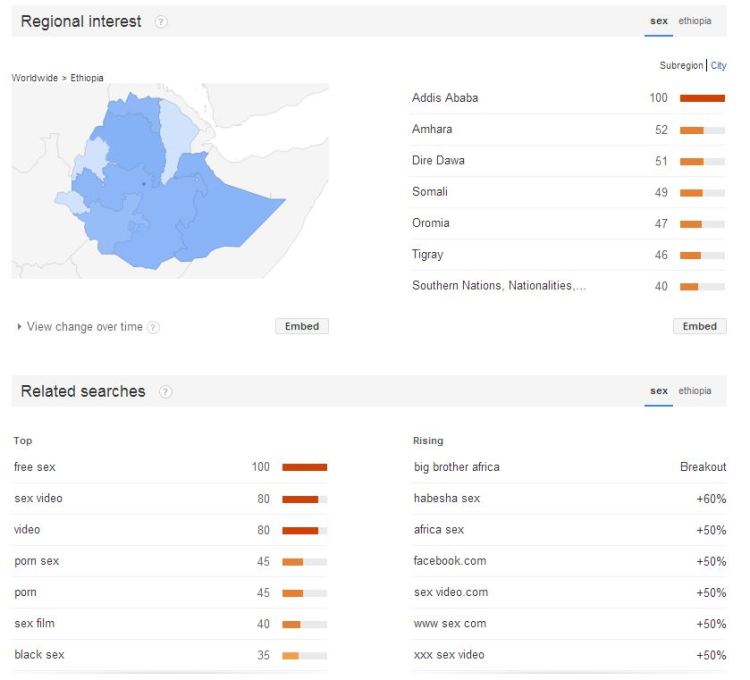The width and height of the screenshot is (750, 680).
Task: Click Embed button below the subregion list
Action: click(x=700, y=326)
